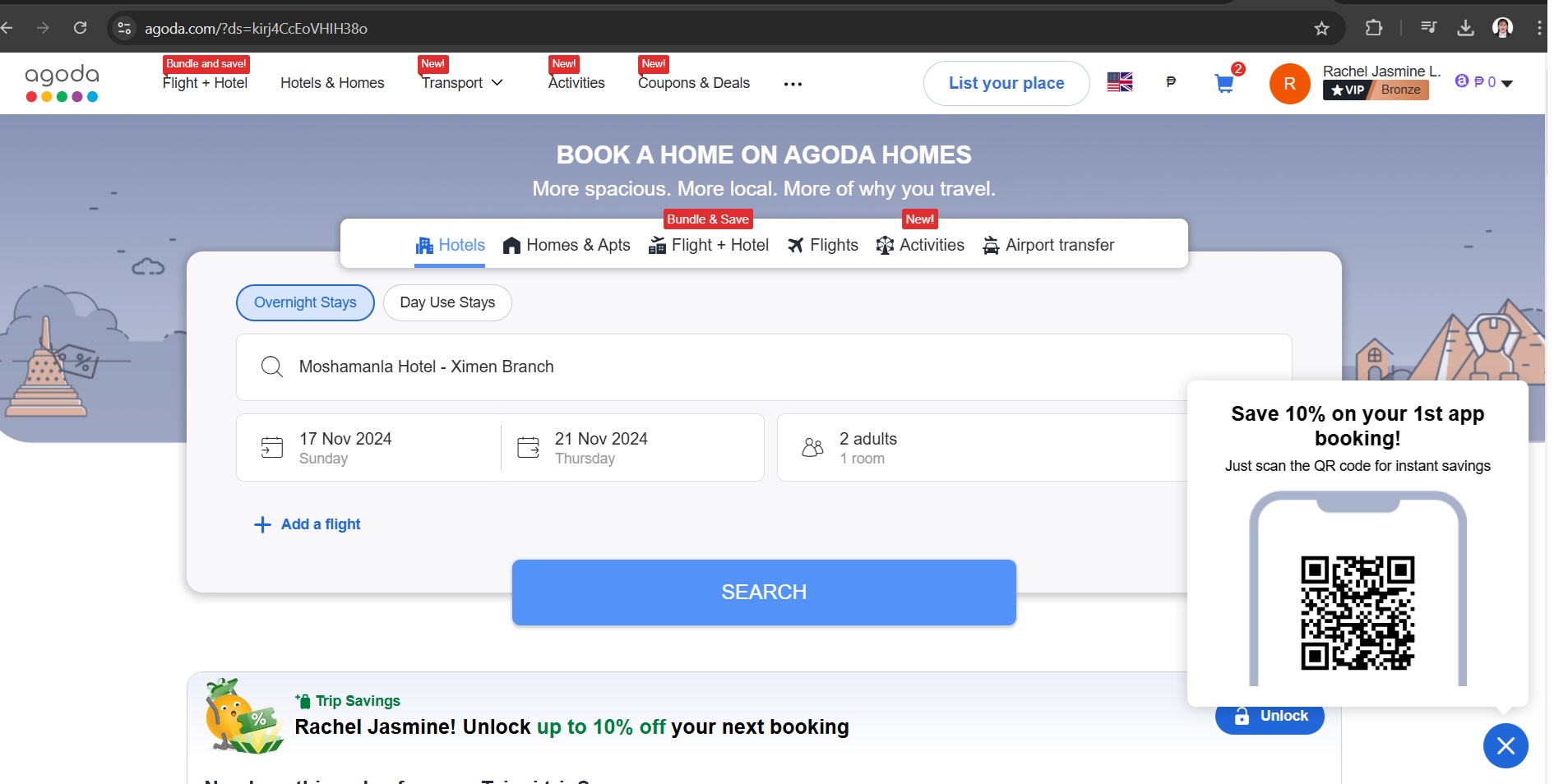The width and height of the screenshot is (1554, 784).
Task: Click the Rachel Jasmine L. account name
Action: pyautogui.click(x=1381, y=71)
